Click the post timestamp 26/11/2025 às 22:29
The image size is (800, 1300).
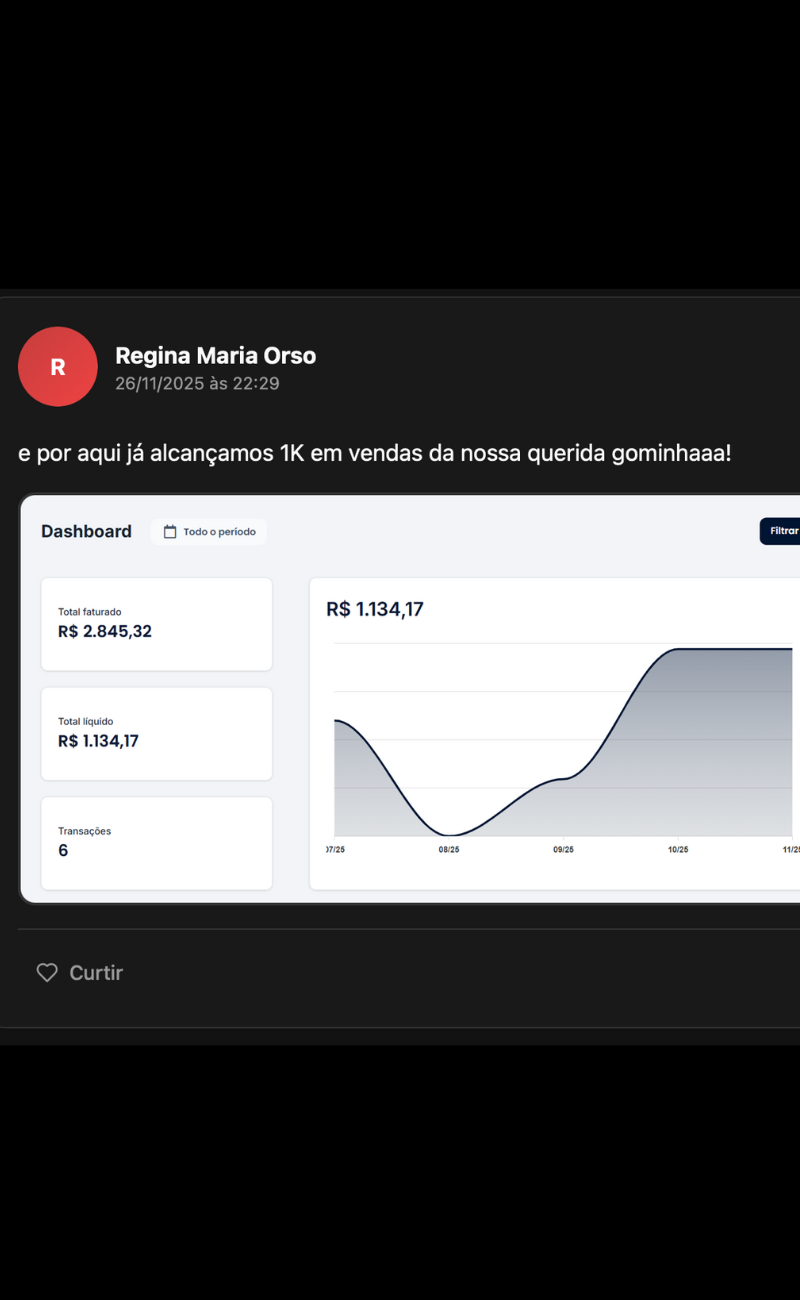click(x=197, y=383)
